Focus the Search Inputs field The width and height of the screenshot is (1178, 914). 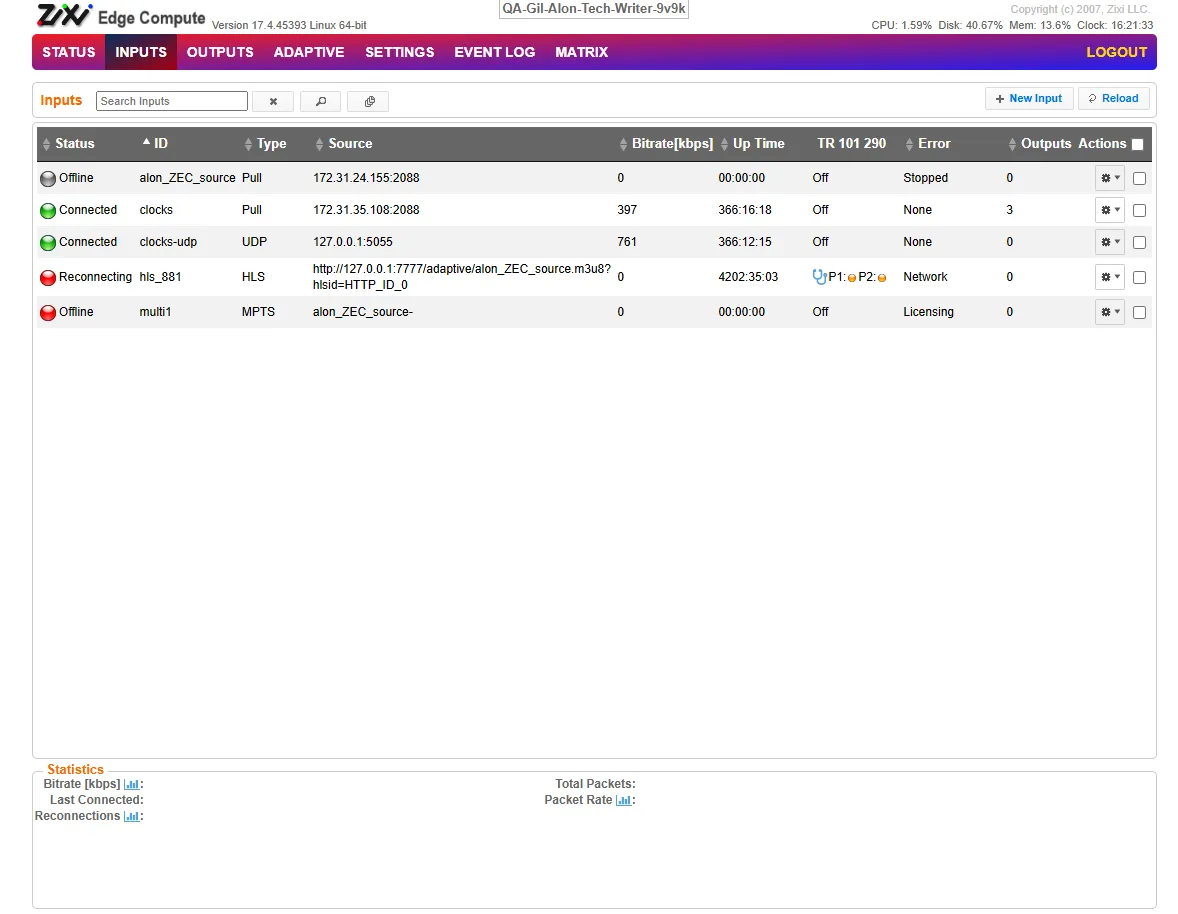click(171, 101)
